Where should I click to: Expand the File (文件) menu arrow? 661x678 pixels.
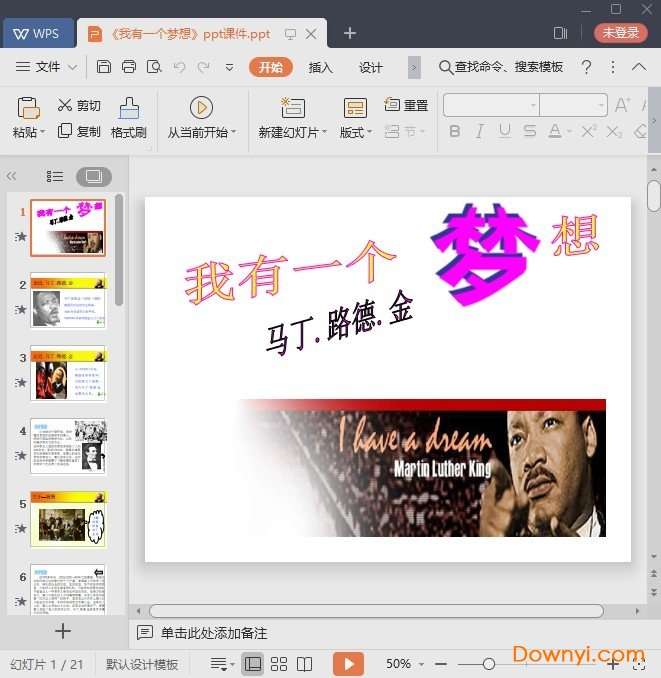click(73, 67)
